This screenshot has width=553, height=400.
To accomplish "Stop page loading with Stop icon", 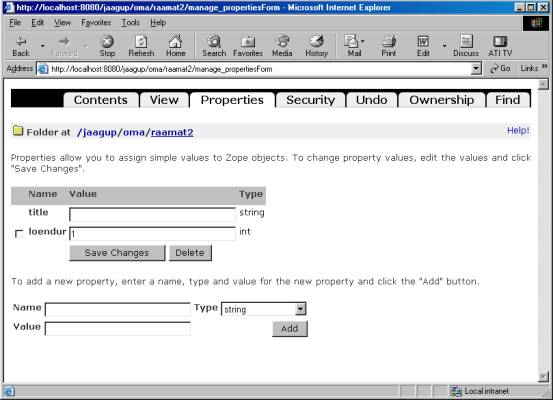I will (x=107, y=46).
